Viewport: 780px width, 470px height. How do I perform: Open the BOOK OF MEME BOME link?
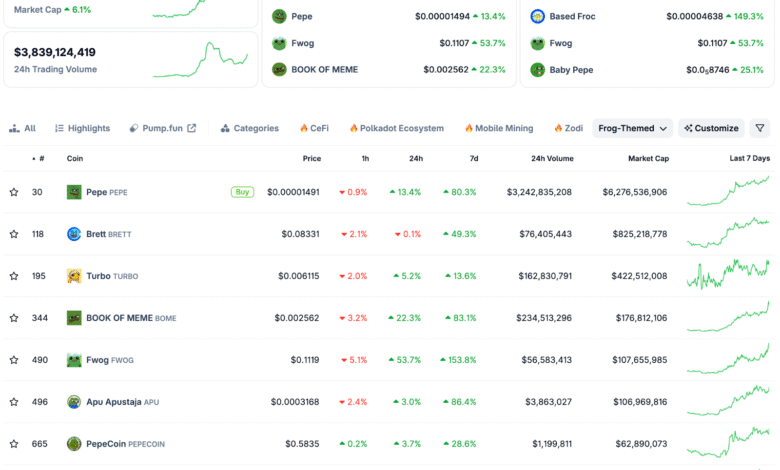coord(131,318)
